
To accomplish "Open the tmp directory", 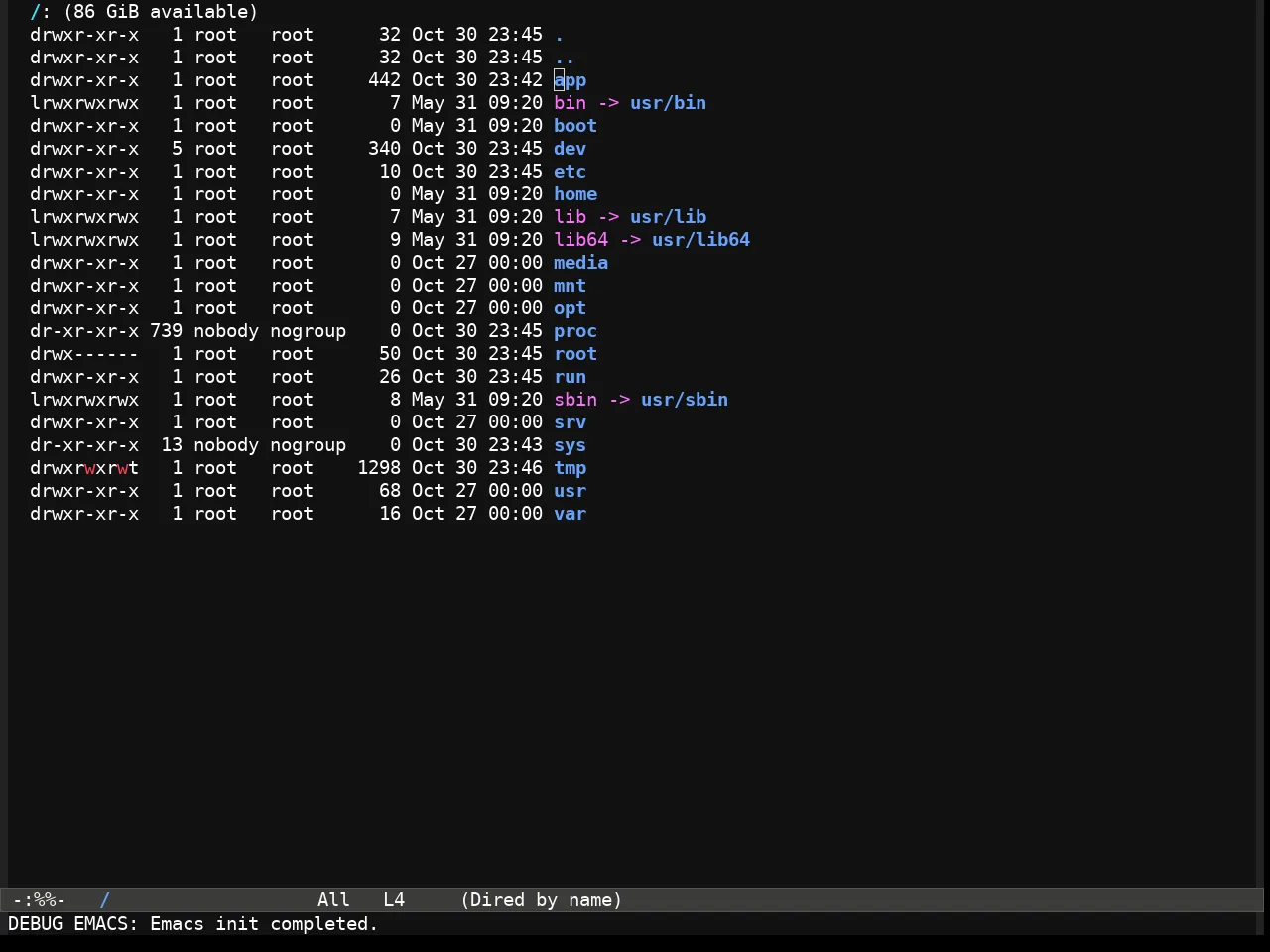I will pos(571,468).
